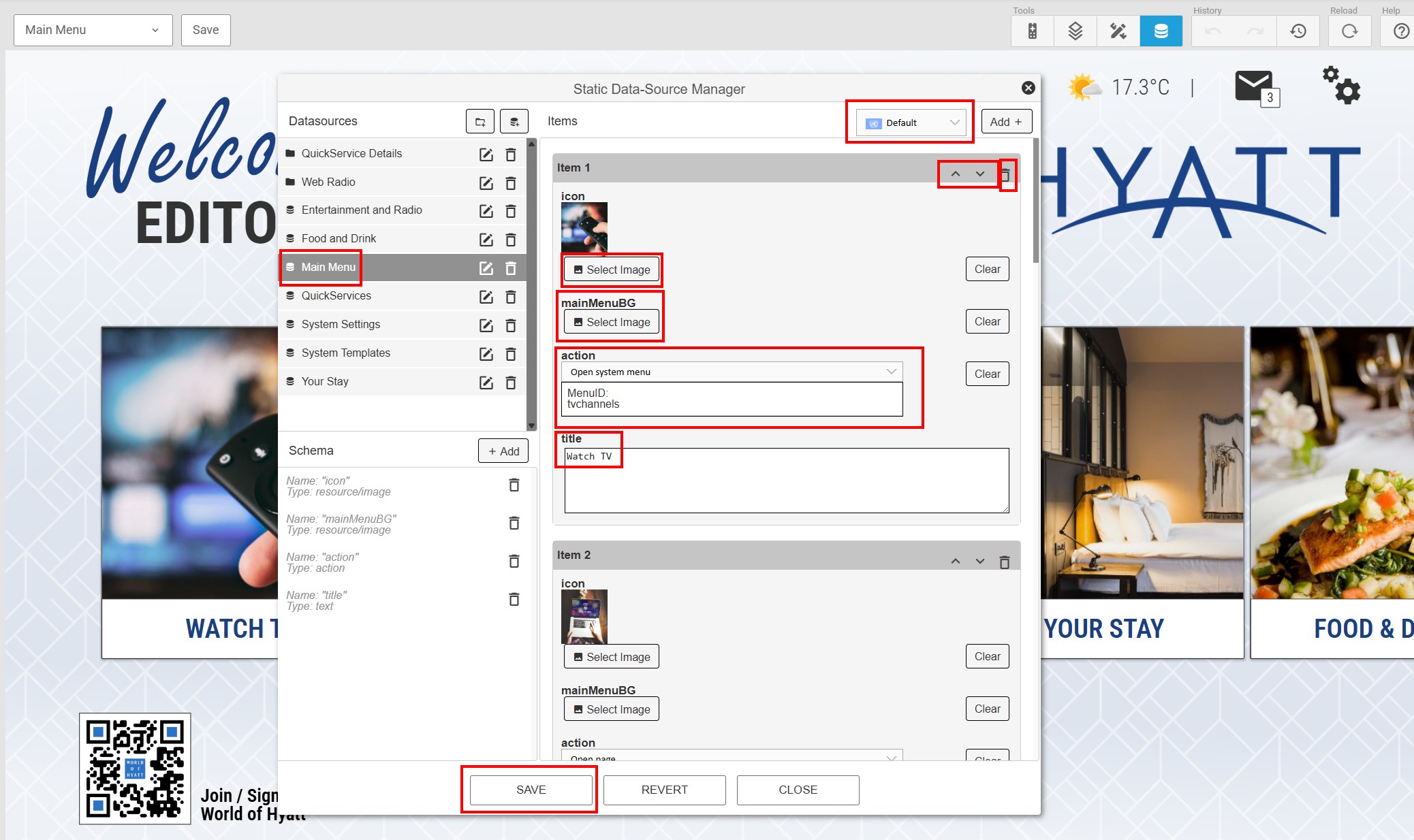Open the Main Menu page dropdown

pyautogui.click(x=93, y=30)
